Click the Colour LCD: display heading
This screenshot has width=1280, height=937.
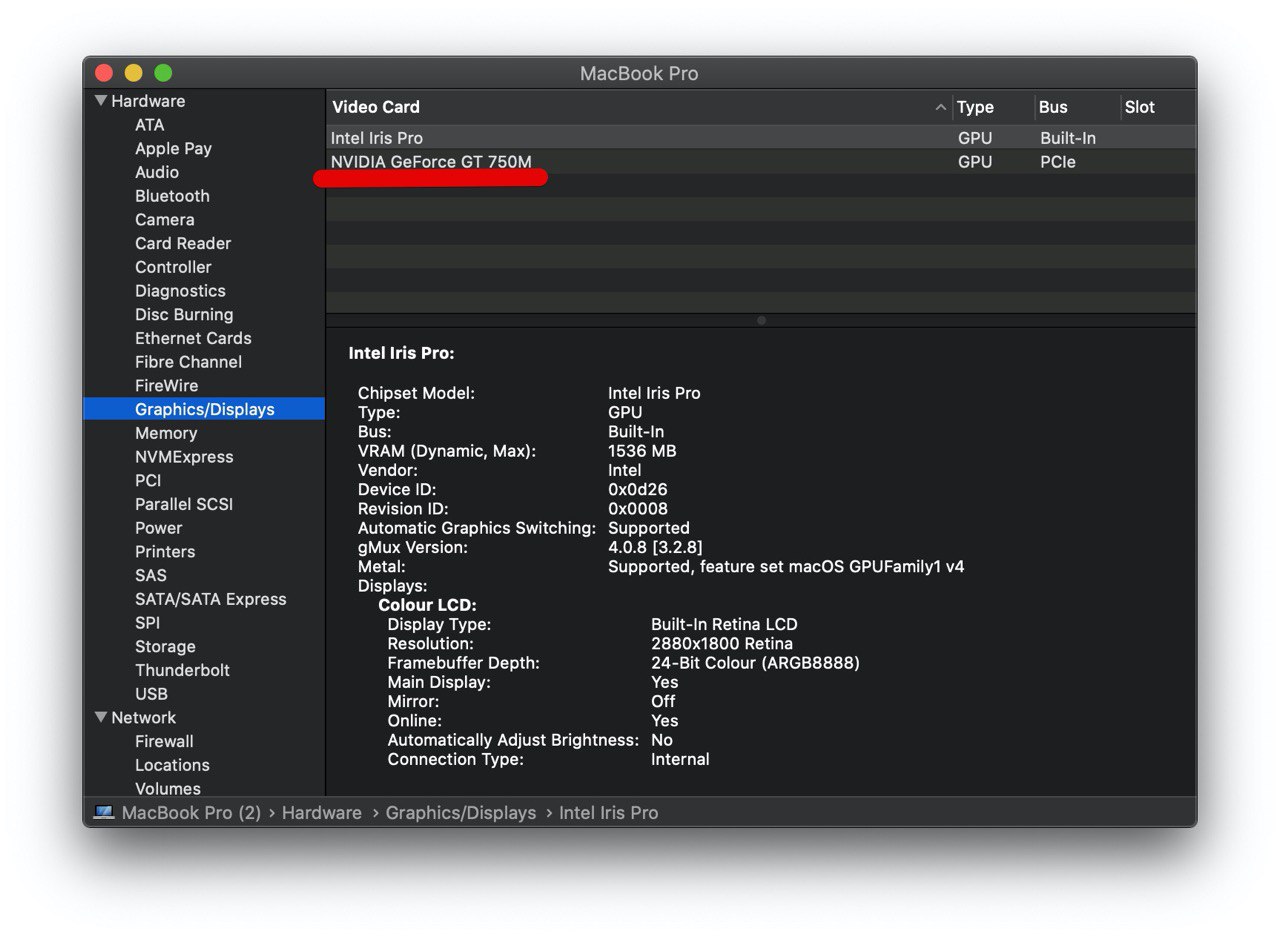point(427,605)
